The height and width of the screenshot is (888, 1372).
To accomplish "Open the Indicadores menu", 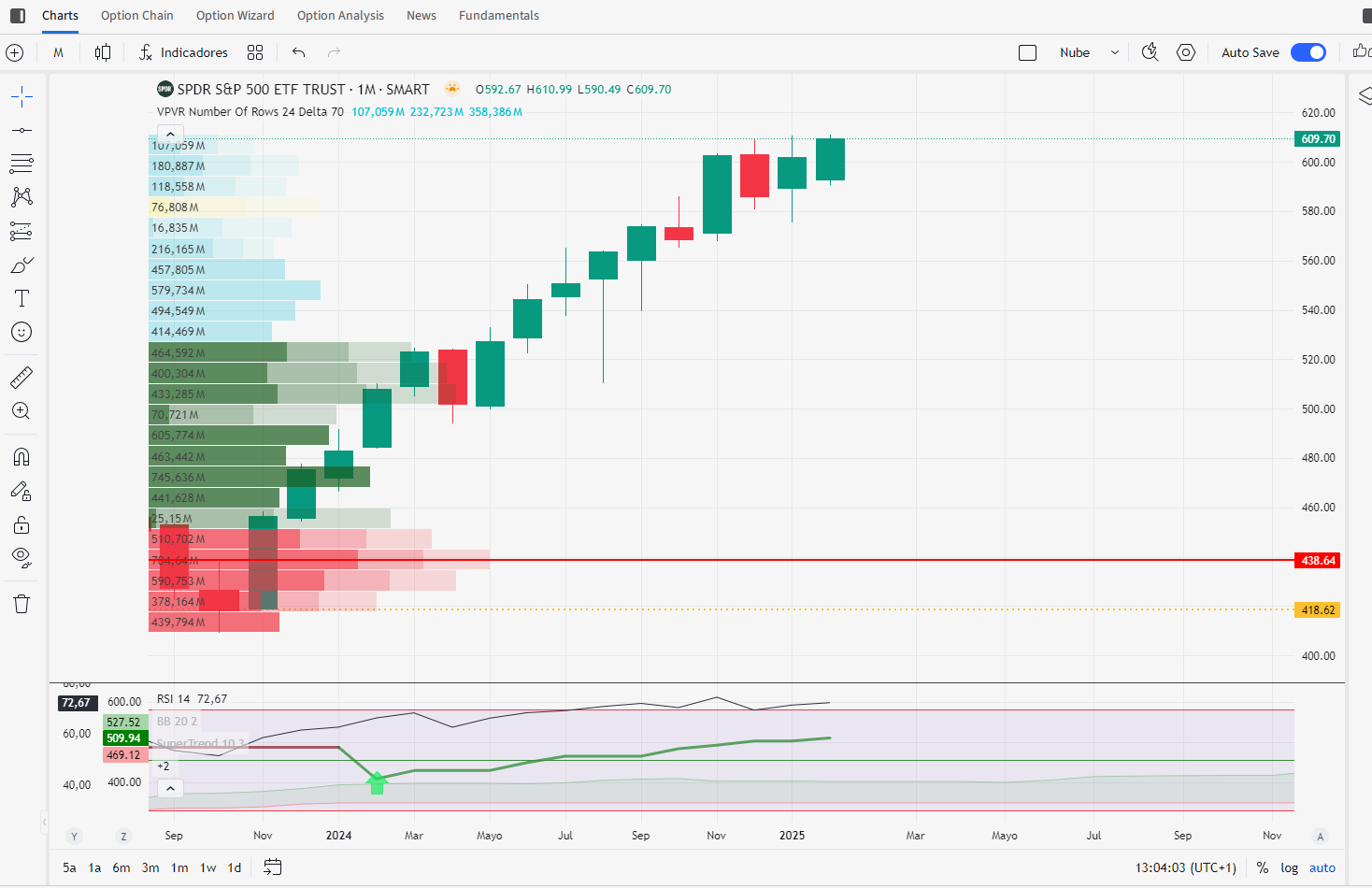I will tap(183, 52).
